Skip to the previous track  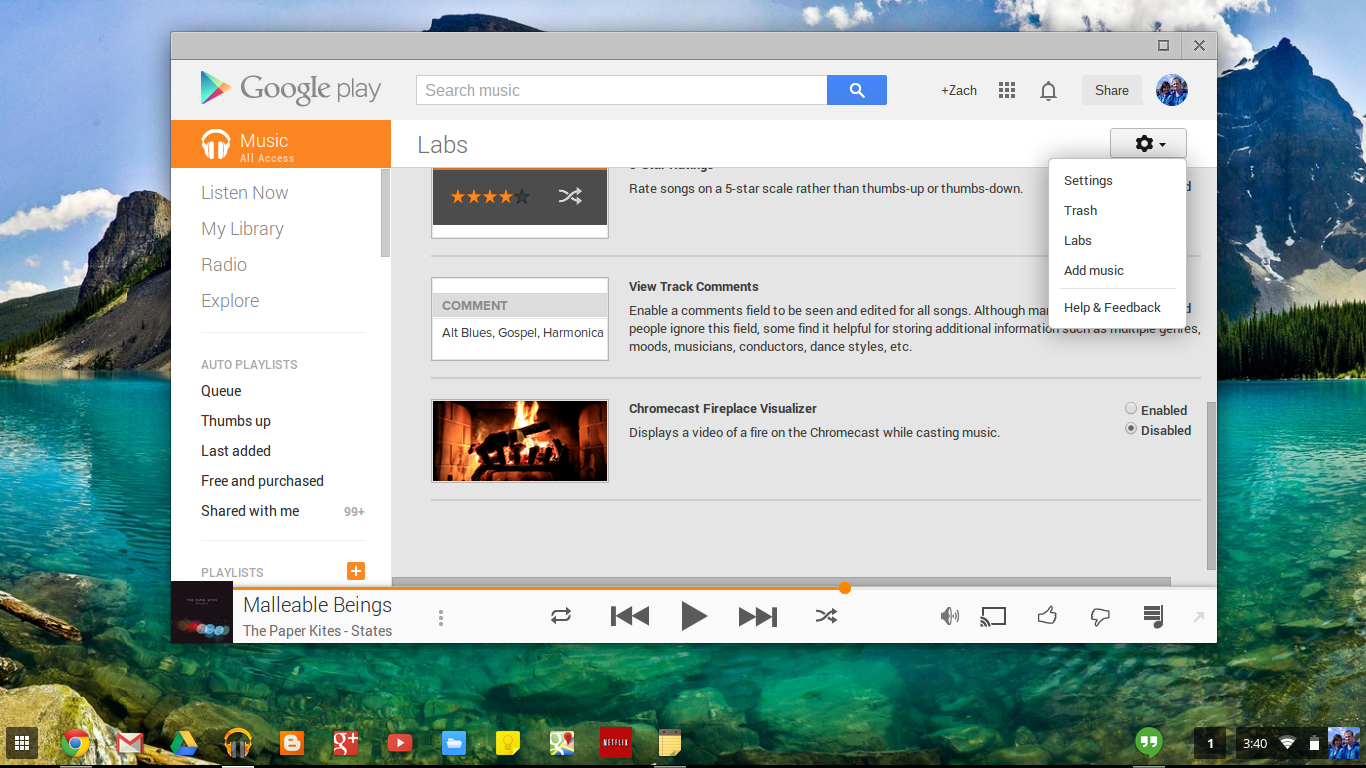[x=630, y=616]
